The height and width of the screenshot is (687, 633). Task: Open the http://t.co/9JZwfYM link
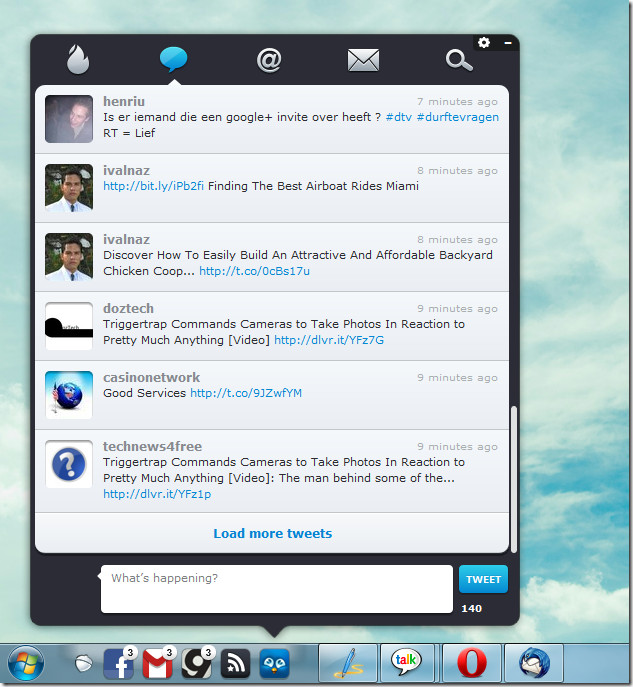click(246, 393)
